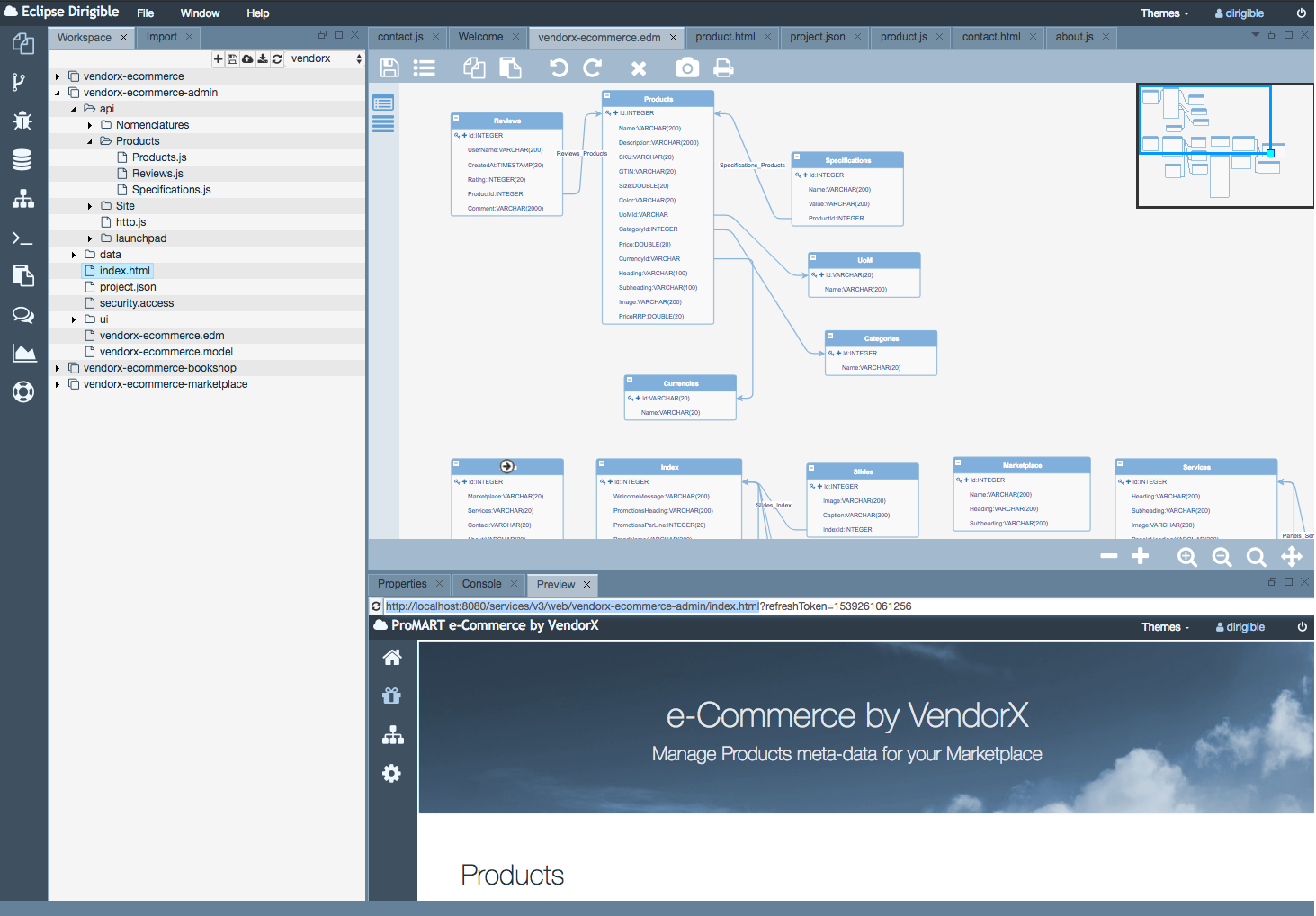This screenshot has width=1316, height=916.
Task: Collapse the Products folder in tree
Action: coord(90,141)
